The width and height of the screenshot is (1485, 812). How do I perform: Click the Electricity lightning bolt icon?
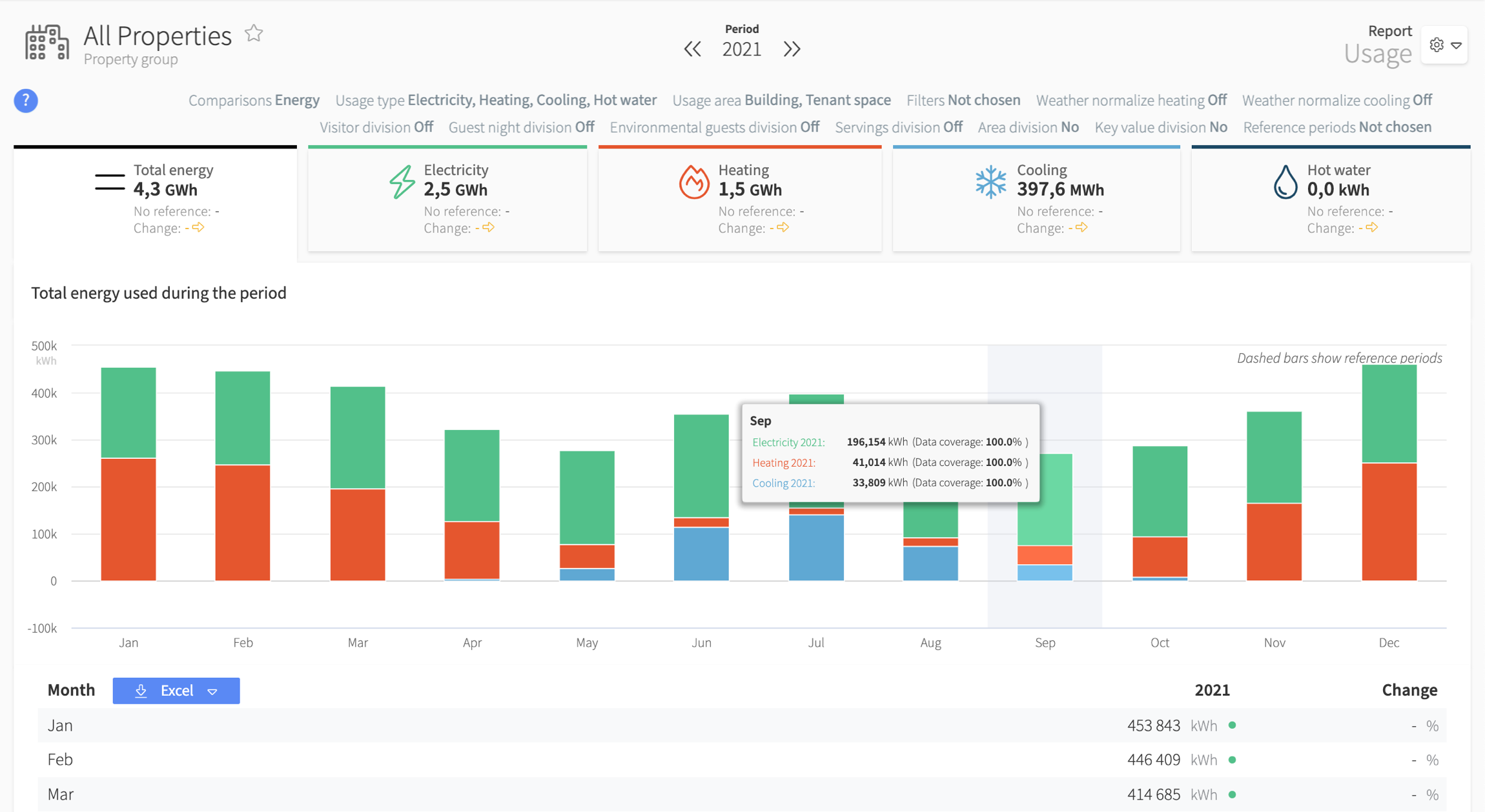point(402,182)
